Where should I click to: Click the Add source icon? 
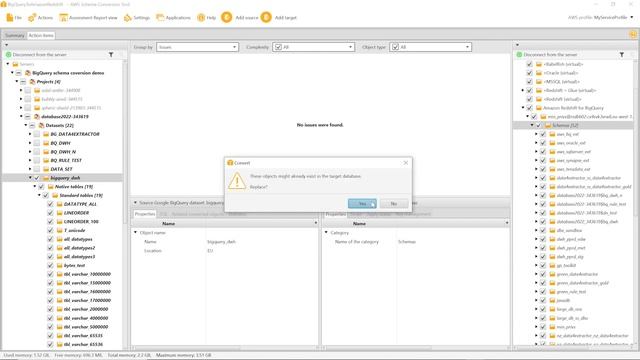pyautogui.click(x=227, y=17)
